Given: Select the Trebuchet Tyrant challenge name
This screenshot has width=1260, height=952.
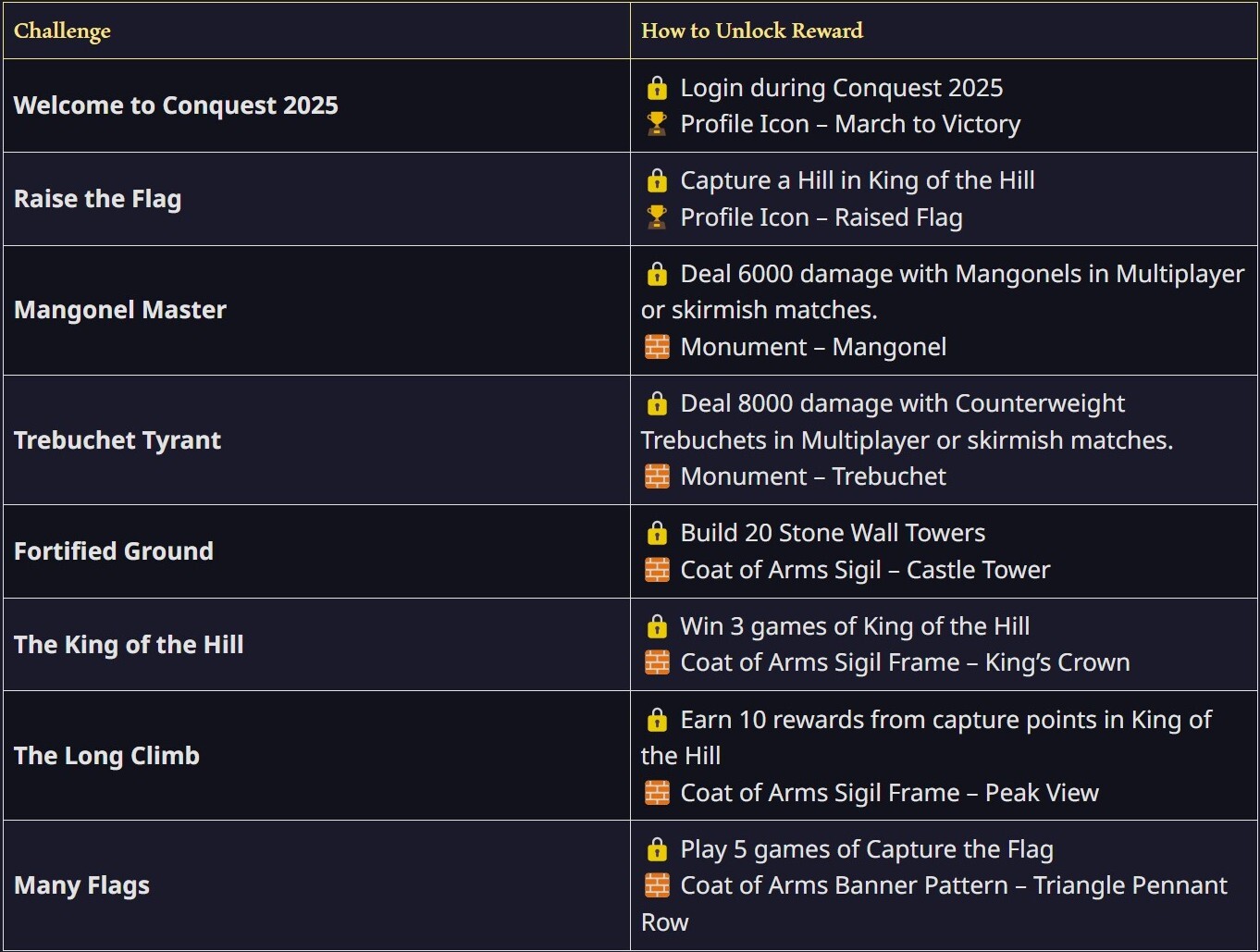Looking at the screenshot, I should (117, 440).
